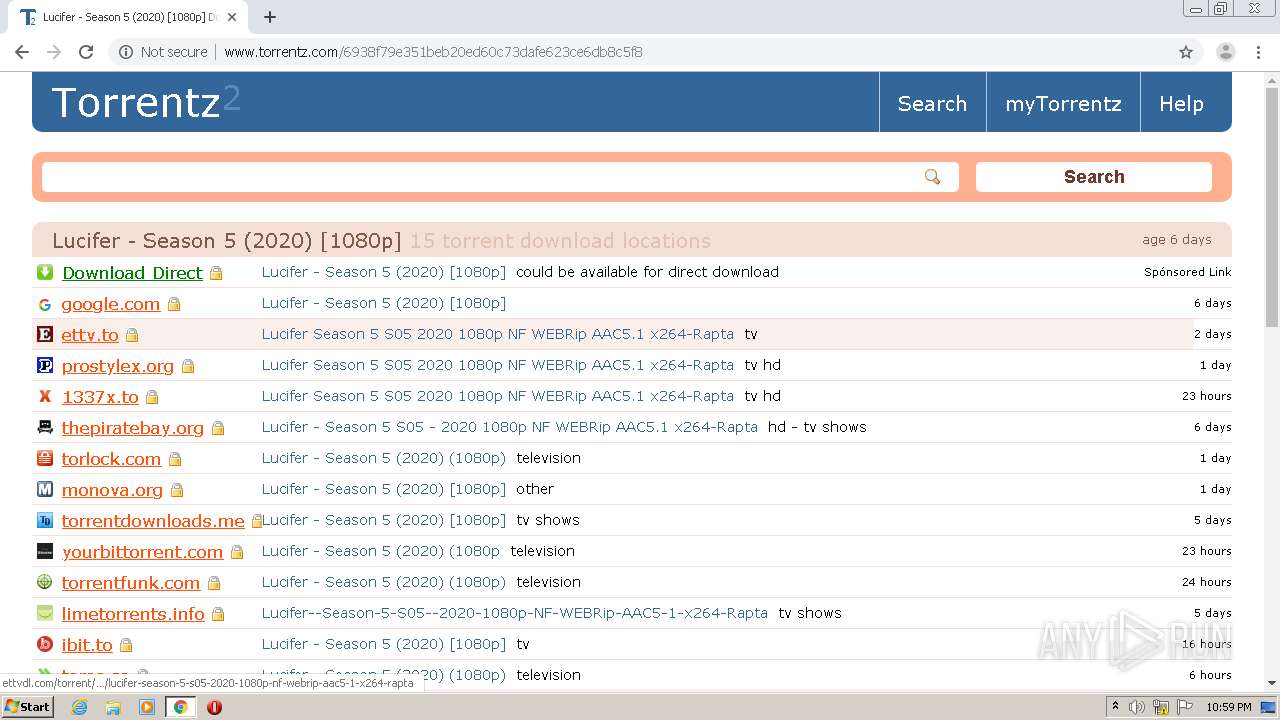Open the thepiratebay.org link
Screen dimensions: 1280x720
[133, 428]
